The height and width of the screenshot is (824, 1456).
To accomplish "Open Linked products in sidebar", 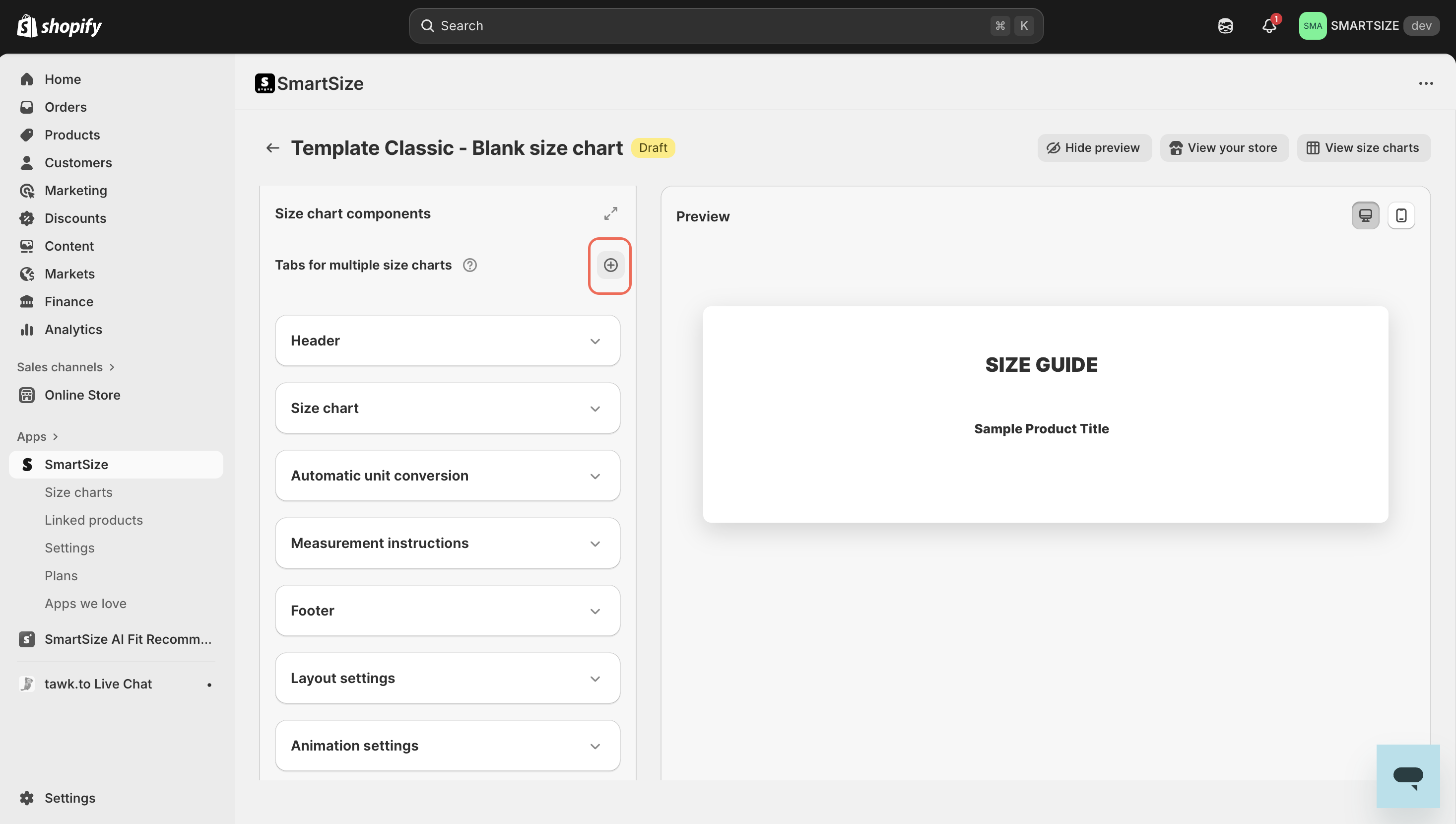I will pos(93,520).
